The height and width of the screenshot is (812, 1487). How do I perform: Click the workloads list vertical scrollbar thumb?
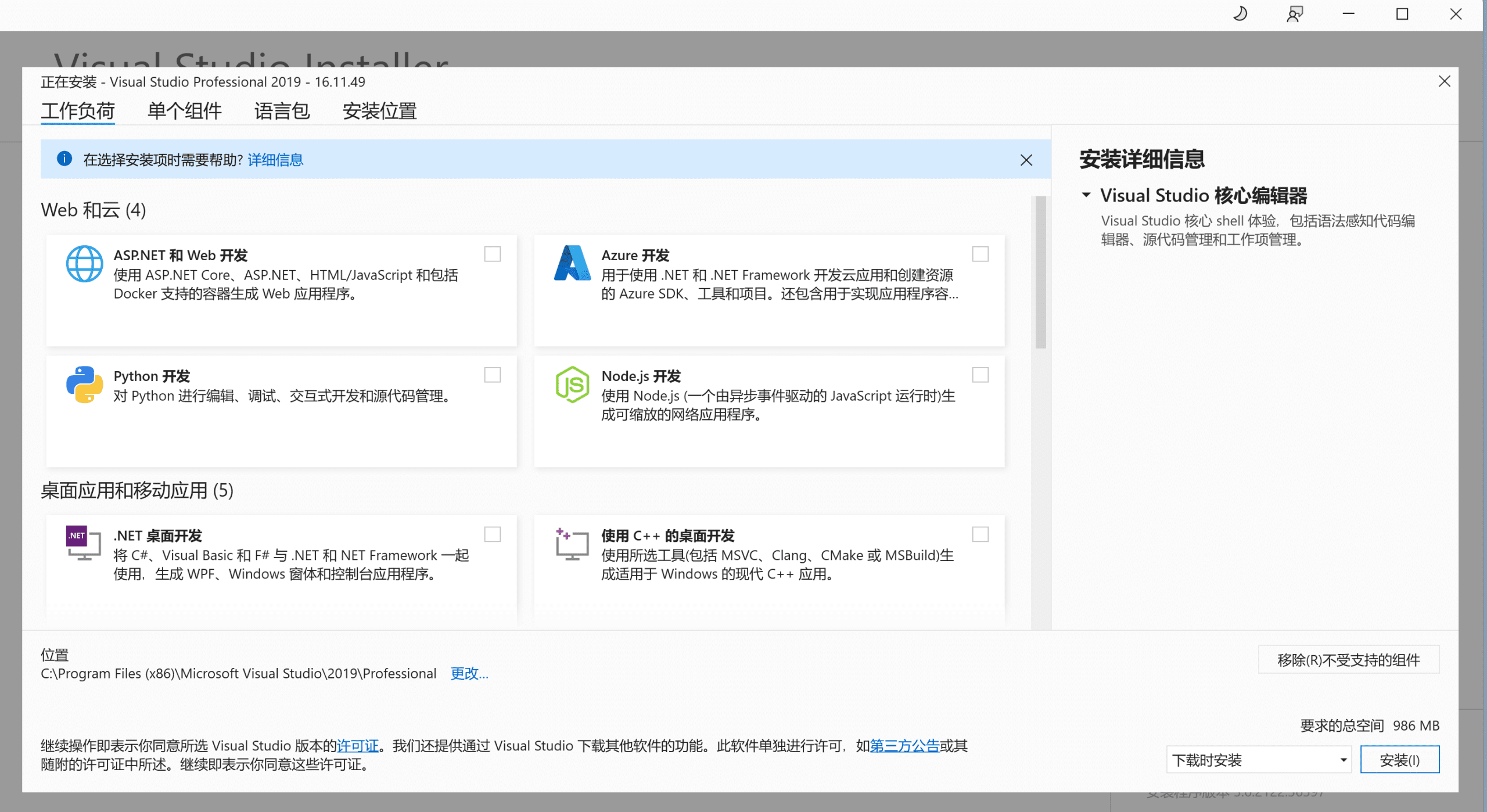(1040, 272)
